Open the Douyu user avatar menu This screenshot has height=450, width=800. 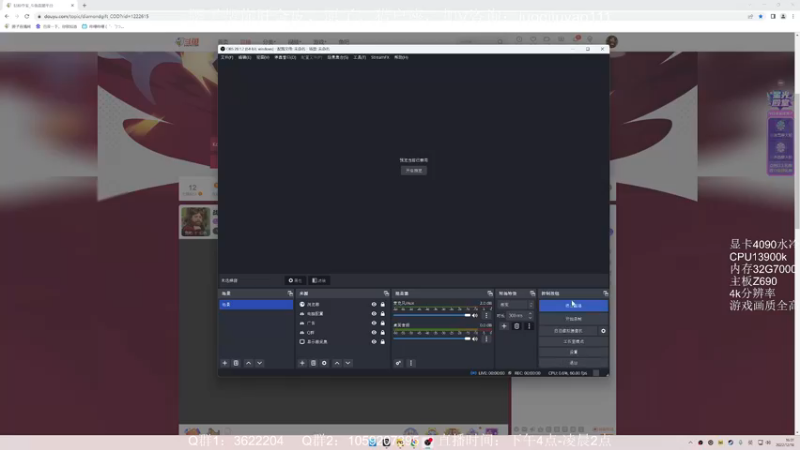[x=612, y=41]
